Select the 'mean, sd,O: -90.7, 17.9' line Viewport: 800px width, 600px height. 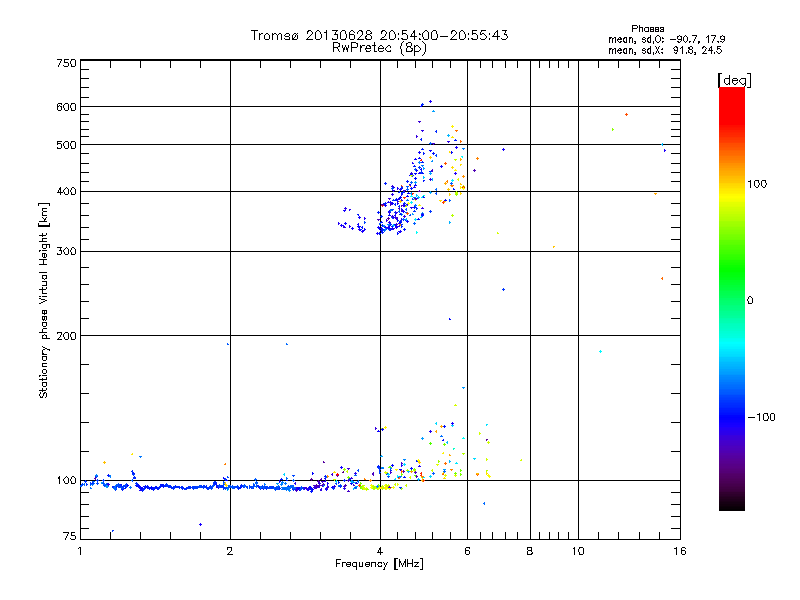click(x=666, y=39)
